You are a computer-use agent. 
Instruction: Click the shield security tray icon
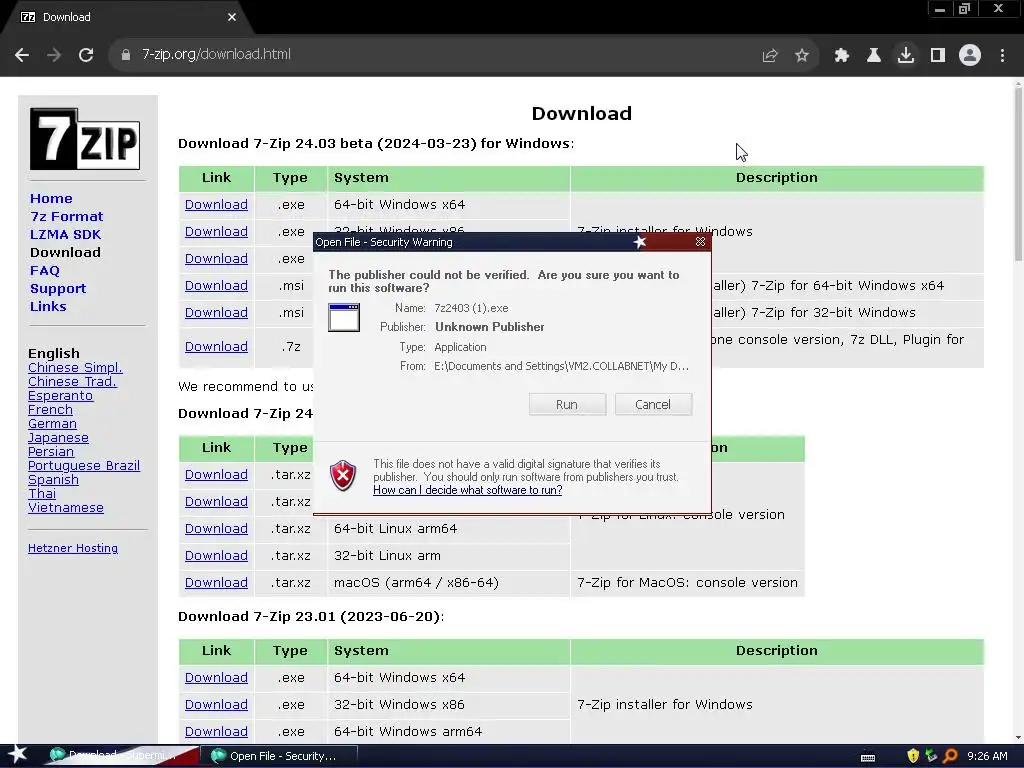(x=913, y=756)
